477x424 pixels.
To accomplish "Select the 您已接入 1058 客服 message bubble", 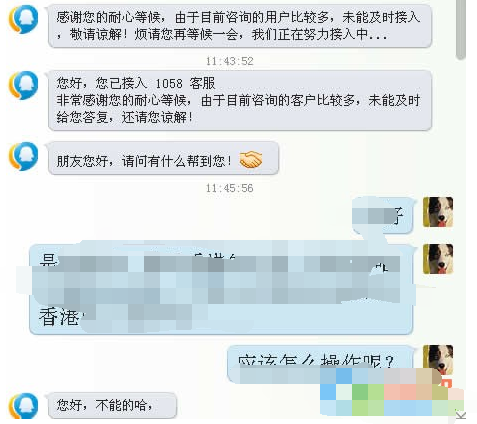I will 240,100.
